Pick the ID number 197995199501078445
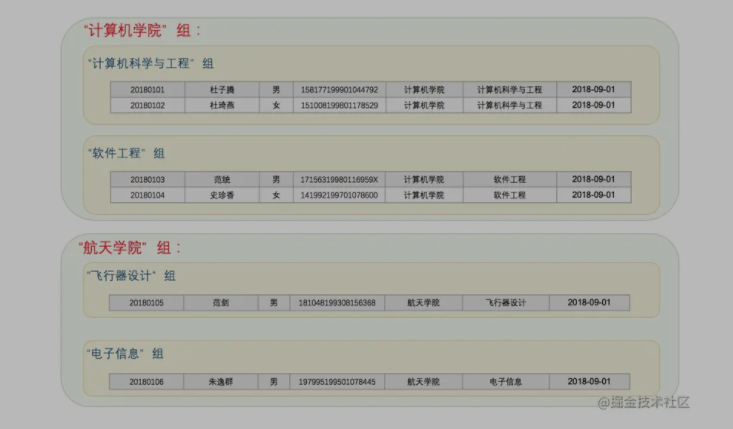The image size is (733, 429). (337, 382)
